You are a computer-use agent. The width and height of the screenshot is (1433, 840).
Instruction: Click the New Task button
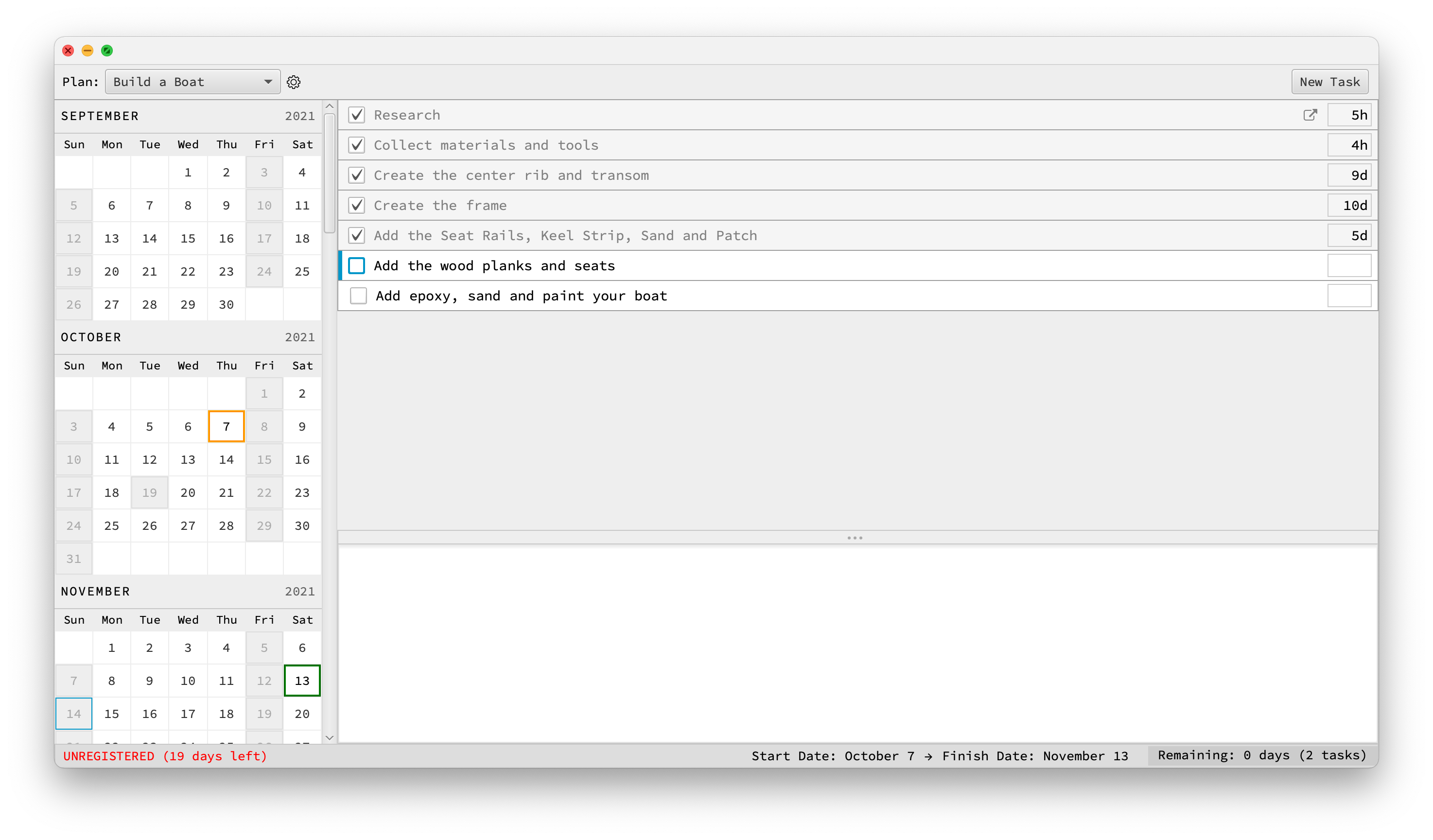tap(1328, 81)
